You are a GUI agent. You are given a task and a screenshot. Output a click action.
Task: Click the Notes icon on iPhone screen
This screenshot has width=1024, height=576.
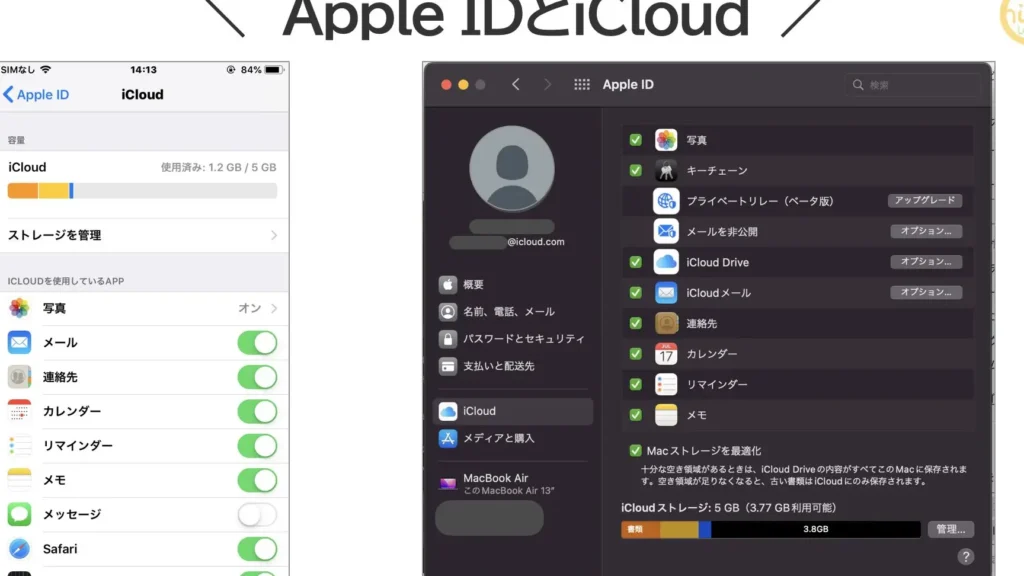click(20, 479)
